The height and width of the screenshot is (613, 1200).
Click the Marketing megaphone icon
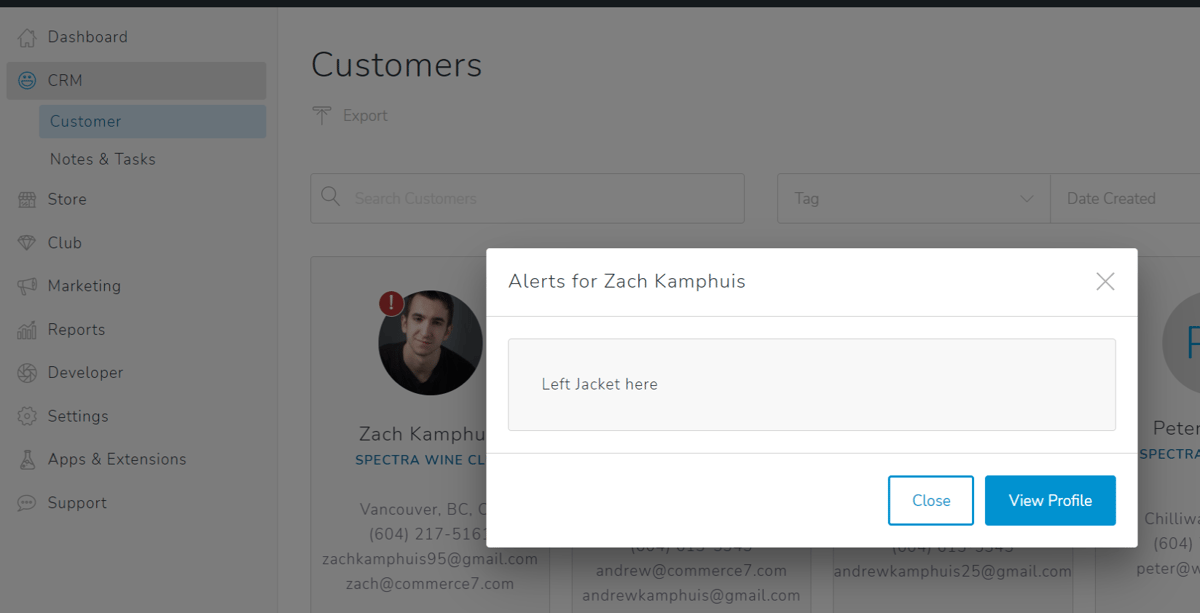27,287
